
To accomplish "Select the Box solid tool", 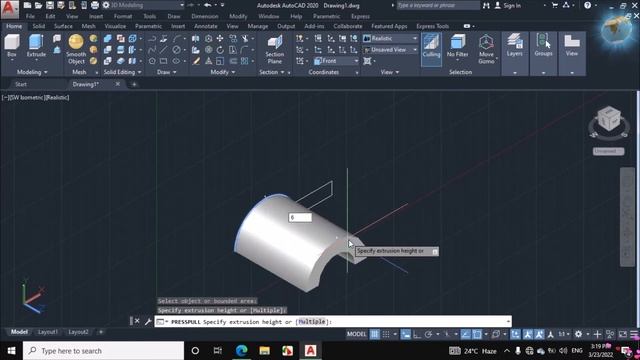I will pyautogui.click(x=12, y=45).
